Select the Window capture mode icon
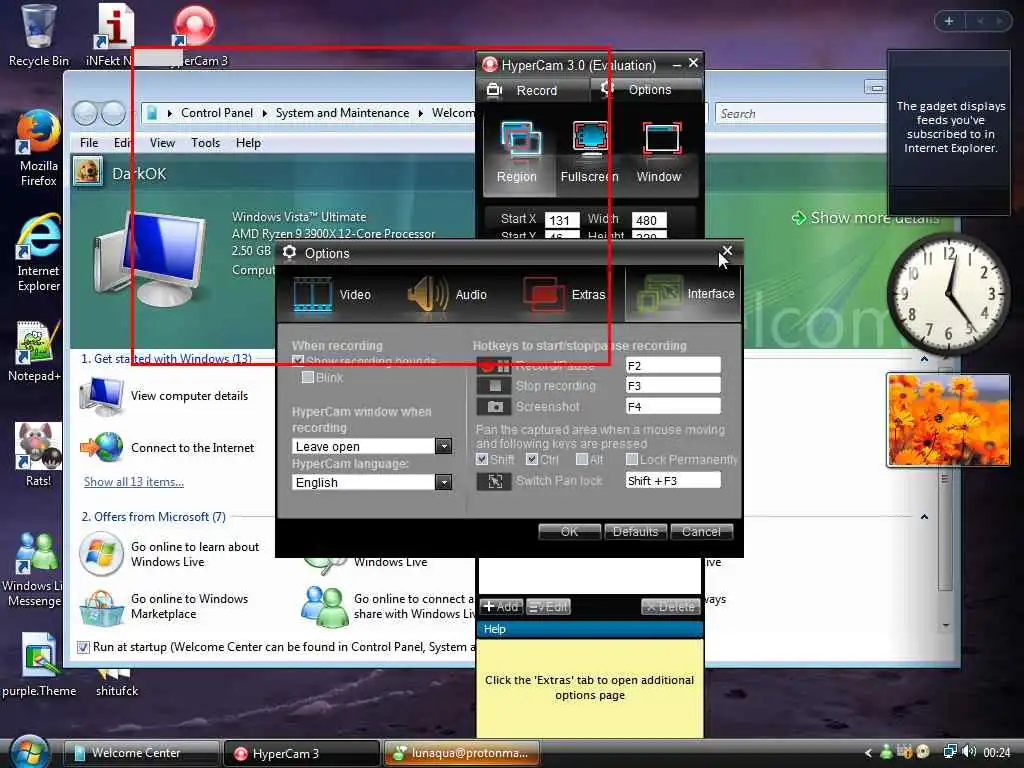Image resolution: width=1024 pixels, height=768 pixels. [662, 140]
